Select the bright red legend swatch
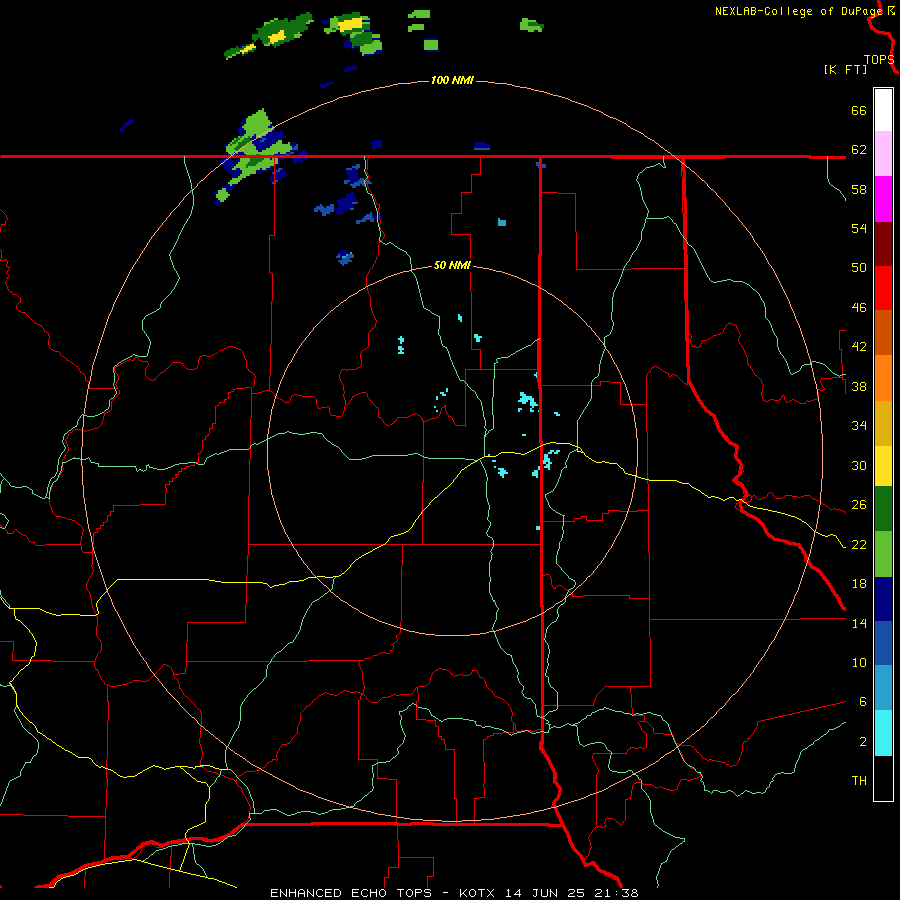 pyautogui.click(x=883, y=288)
